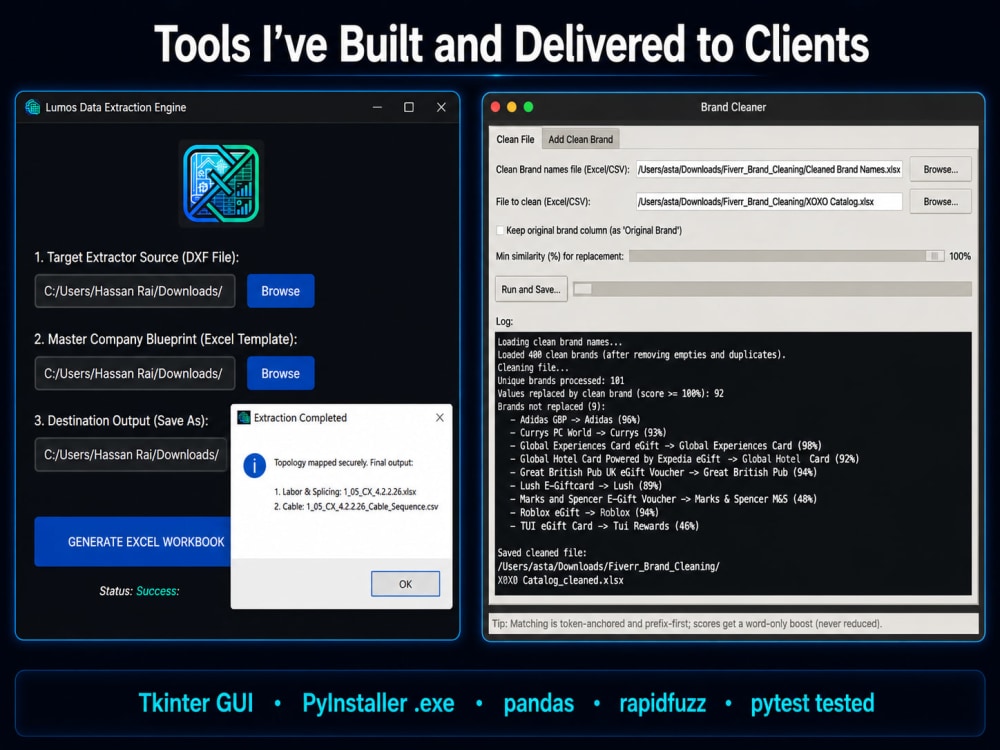Viewport: 1000px width, 750px height.
Task: Click 'Loaded 400 clean brands' log line
Action: coord(642,355)
